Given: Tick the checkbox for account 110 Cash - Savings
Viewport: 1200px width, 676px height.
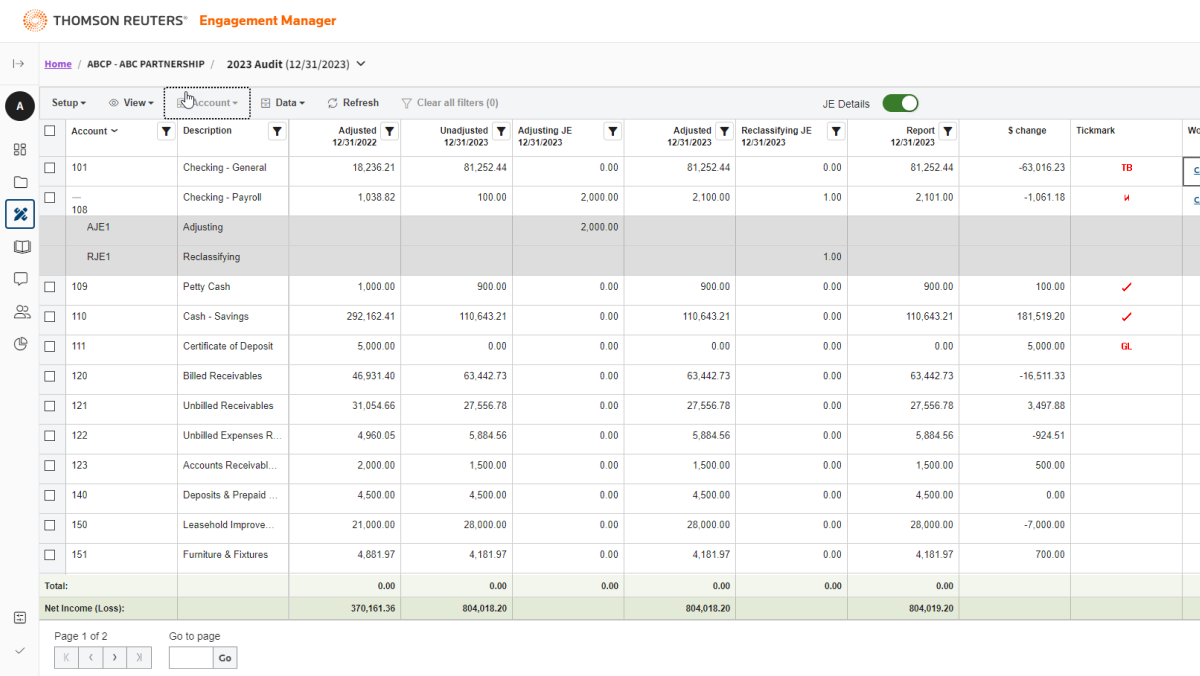Looking at the screenshot, I should point(50,317).
